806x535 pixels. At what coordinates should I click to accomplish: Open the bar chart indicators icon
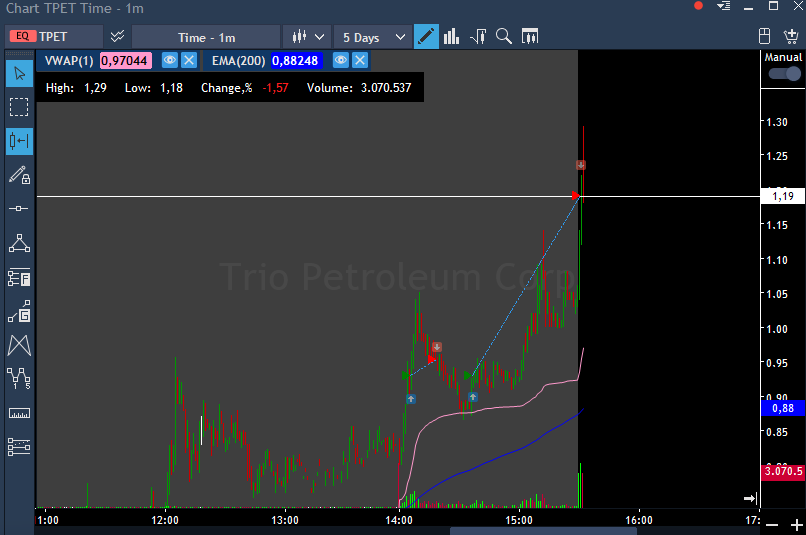[x=451, y=37]
